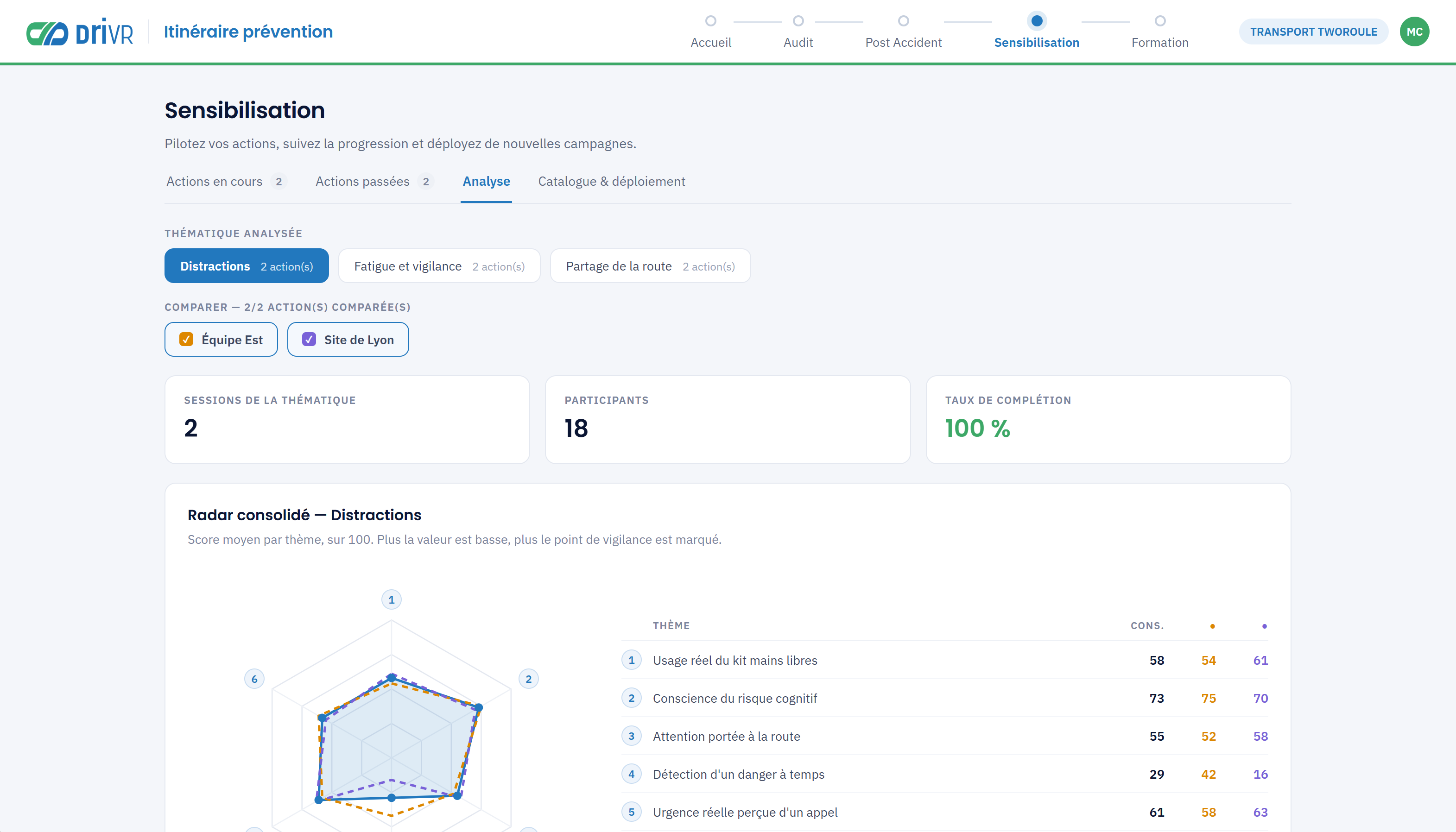Go to Accueil navigation label

710,42
